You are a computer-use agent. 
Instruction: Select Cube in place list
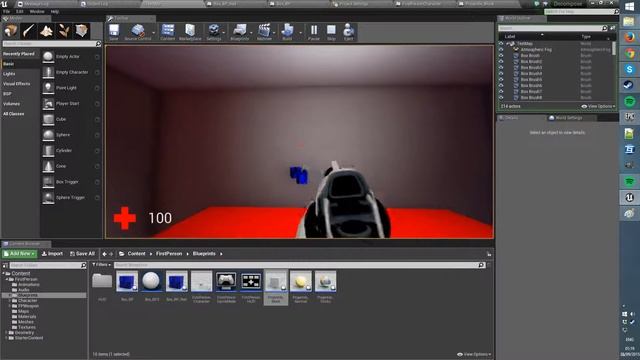point(71,119)
